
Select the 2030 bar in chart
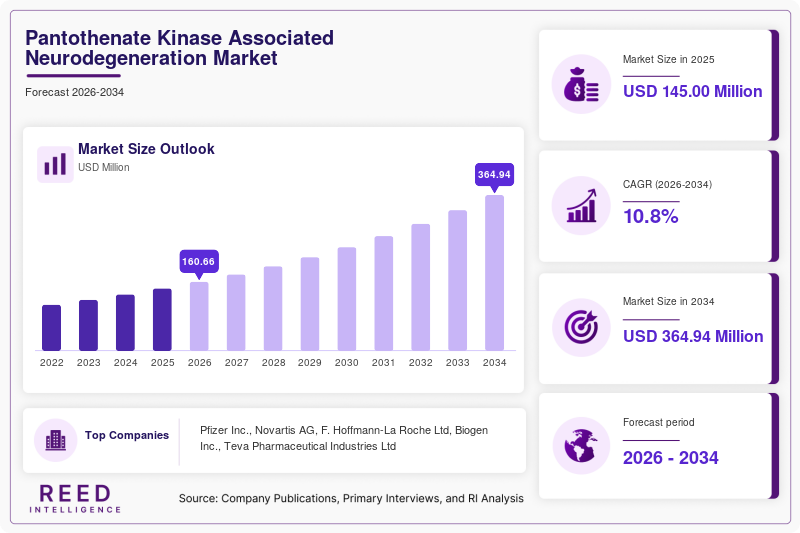(347, 299)
